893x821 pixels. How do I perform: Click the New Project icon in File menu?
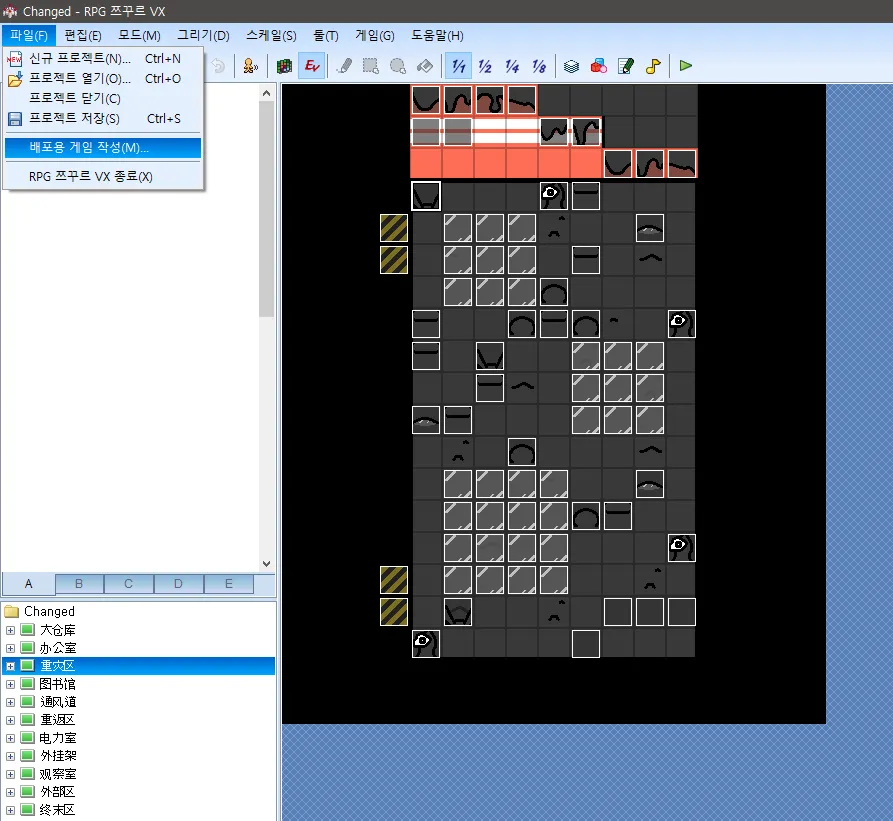click(x=15, y=59)
